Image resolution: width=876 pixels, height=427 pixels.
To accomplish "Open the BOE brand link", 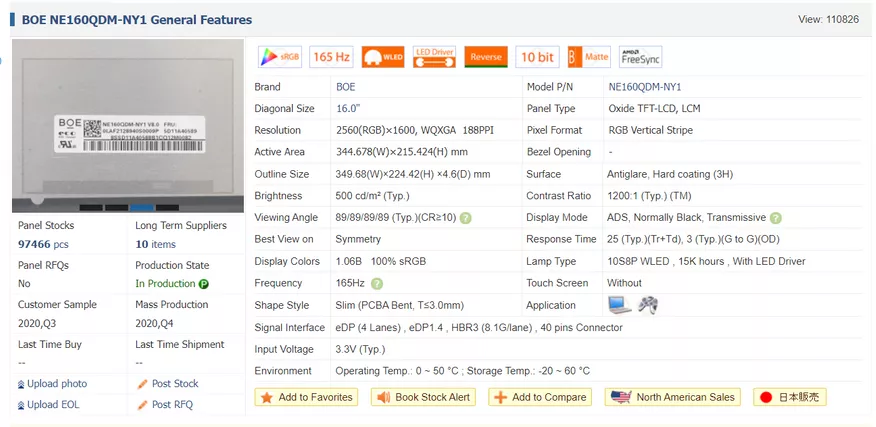I will pyautogui.click(x=346, y=87).
